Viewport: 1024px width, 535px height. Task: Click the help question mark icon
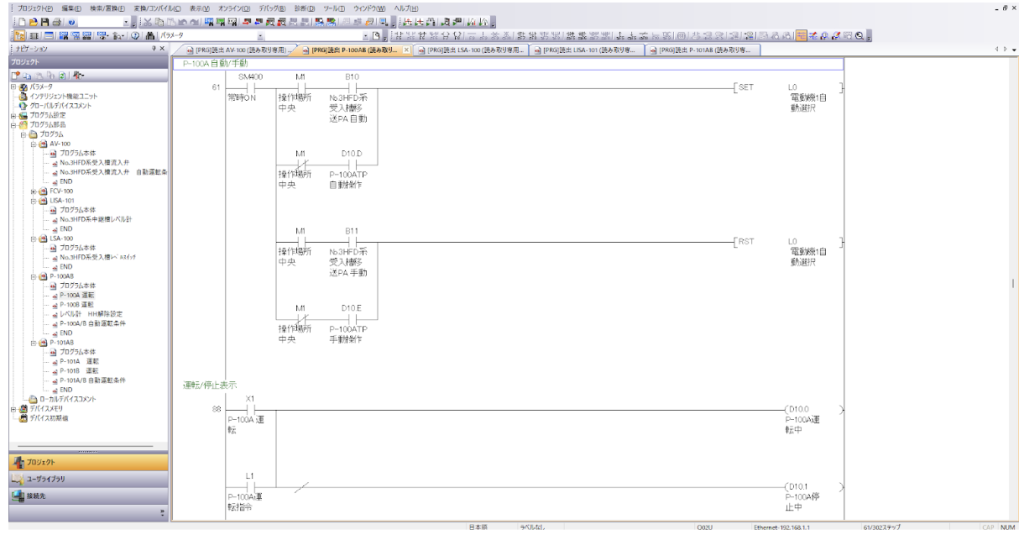[x=71, y=22]
